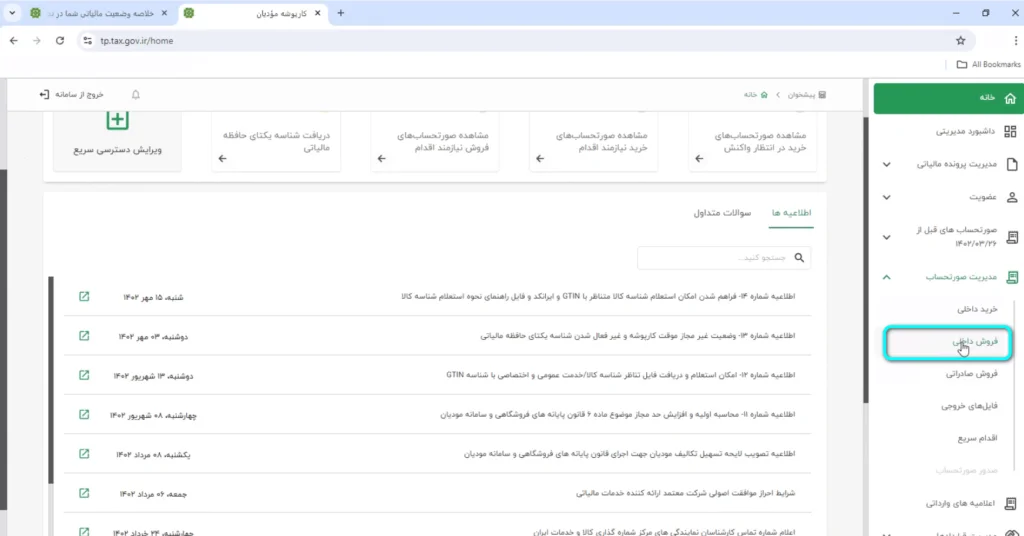Screen dimensions: 1024x536
Task: Click the green plus icon for ویرایش دسترسی سریع
Action: coord(117,120)
